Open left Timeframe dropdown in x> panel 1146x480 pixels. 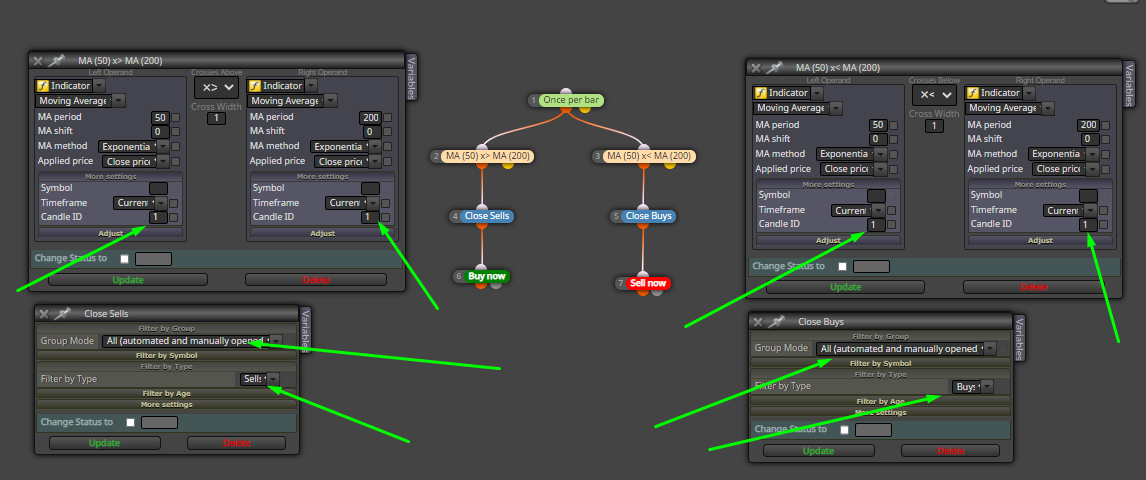pos(140,203)
